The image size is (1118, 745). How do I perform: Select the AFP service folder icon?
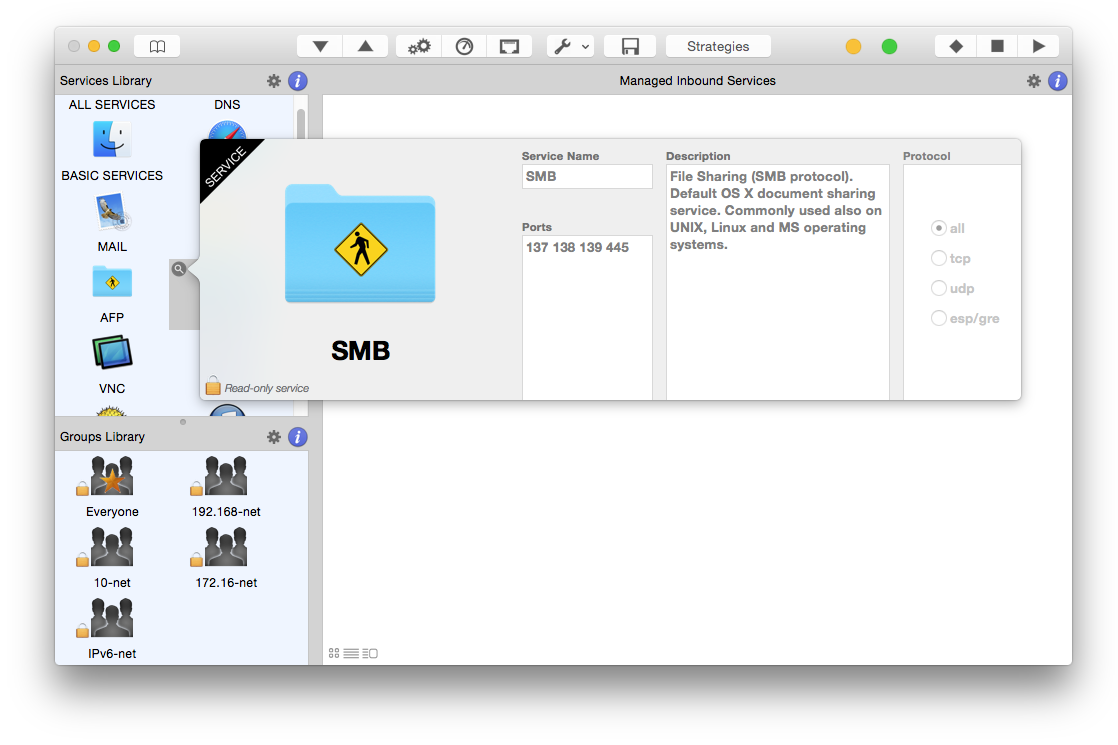[x=112, y=282]
